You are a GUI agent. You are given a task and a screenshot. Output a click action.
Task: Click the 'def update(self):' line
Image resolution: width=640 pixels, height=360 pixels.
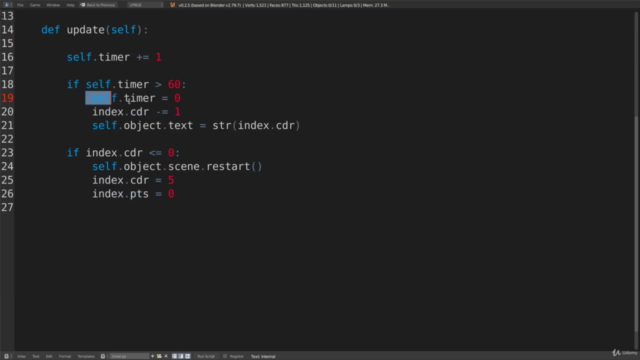(x=95, y=30)
